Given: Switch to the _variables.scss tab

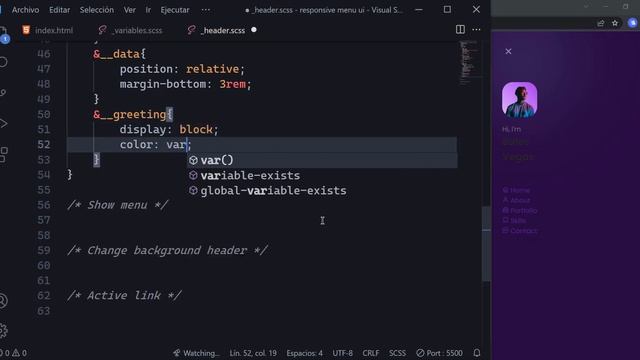Looking at the screenshot, I should [x=131, y=30].
